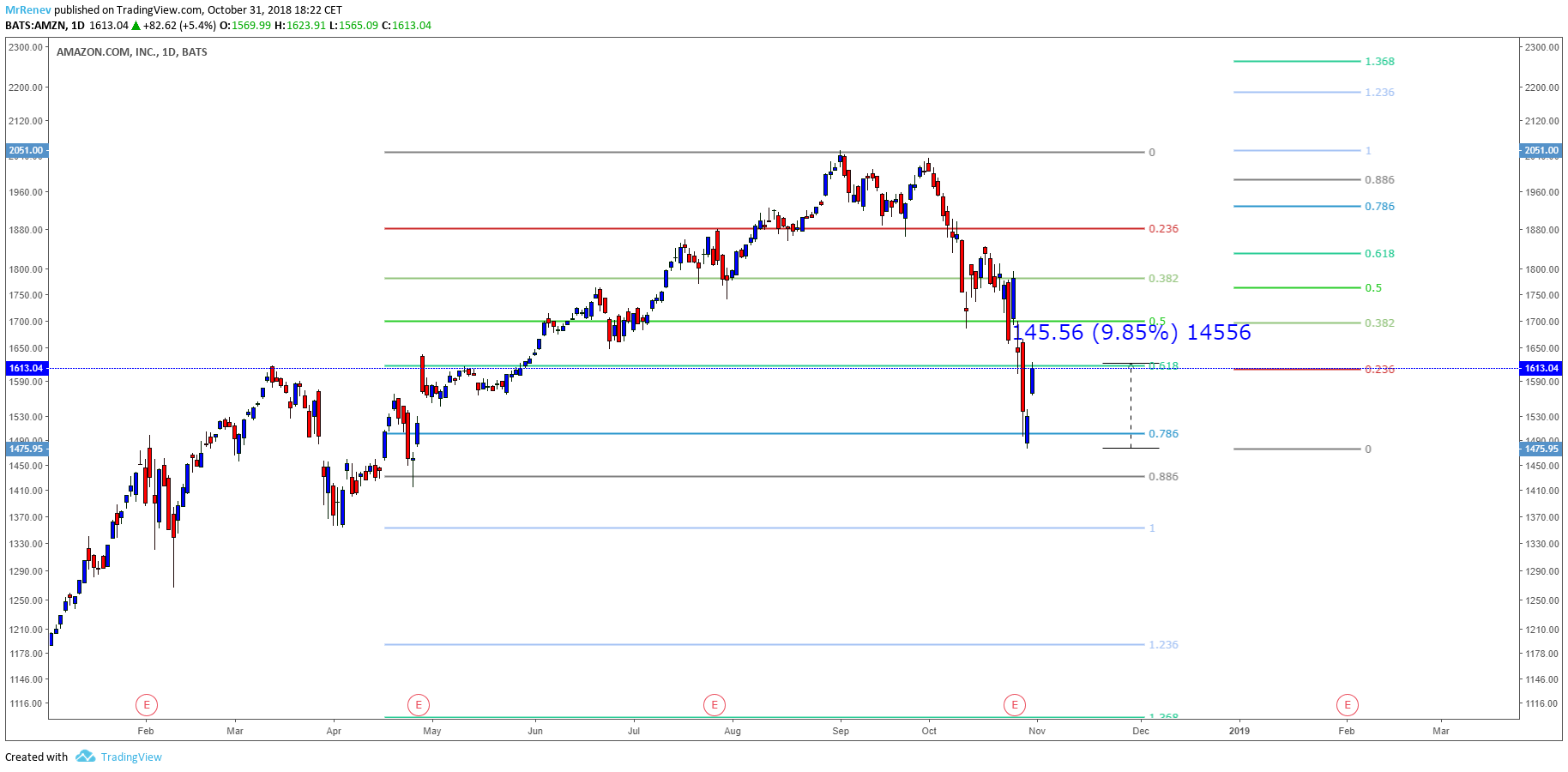Click the 2019 label on the time axis

point(1239,731)
